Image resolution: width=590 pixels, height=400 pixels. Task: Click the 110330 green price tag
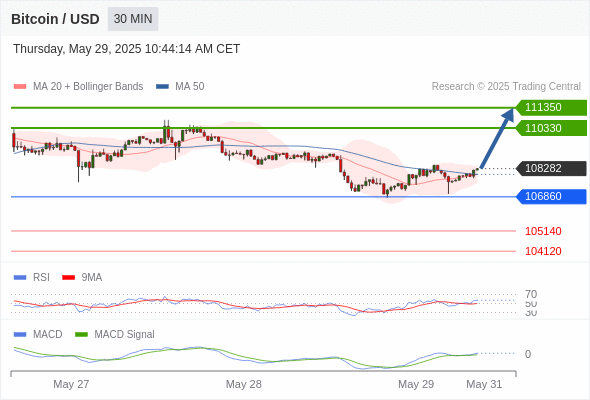551,128
